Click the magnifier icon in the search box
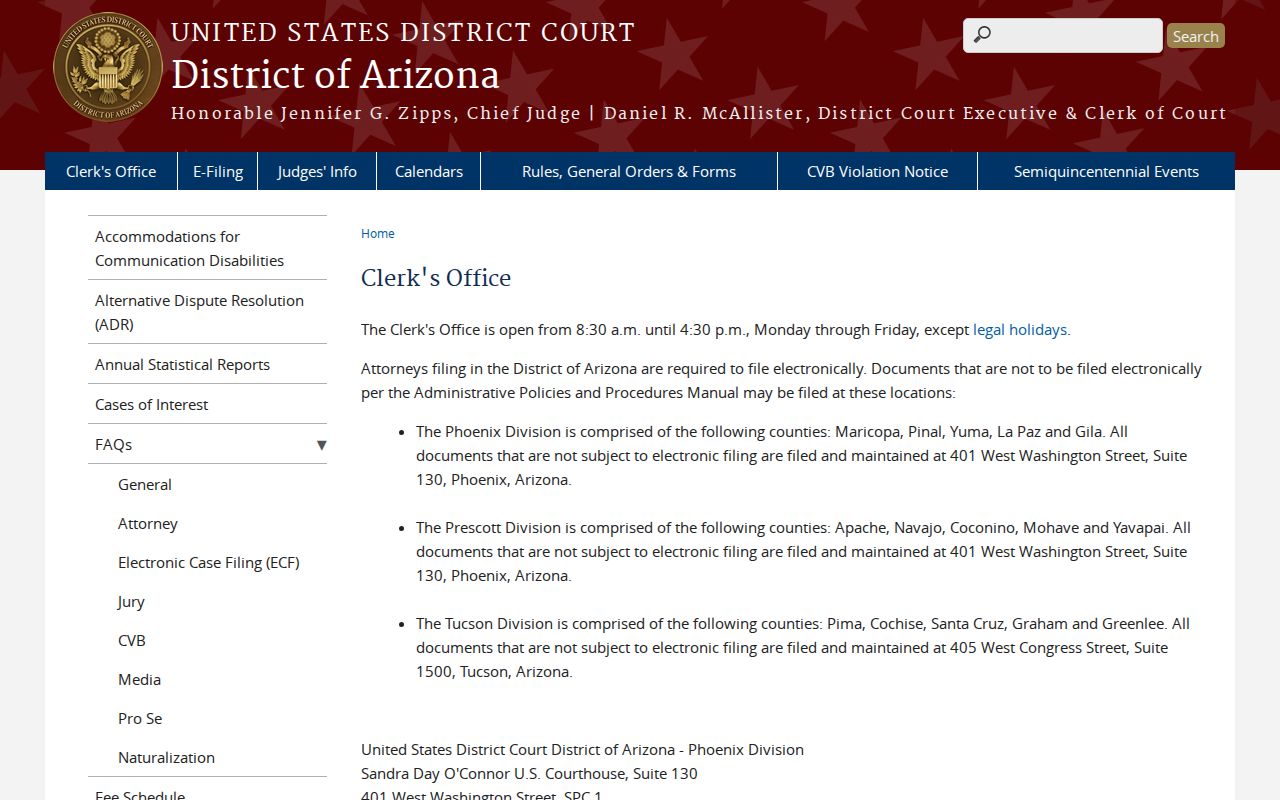 click(983, 35)
